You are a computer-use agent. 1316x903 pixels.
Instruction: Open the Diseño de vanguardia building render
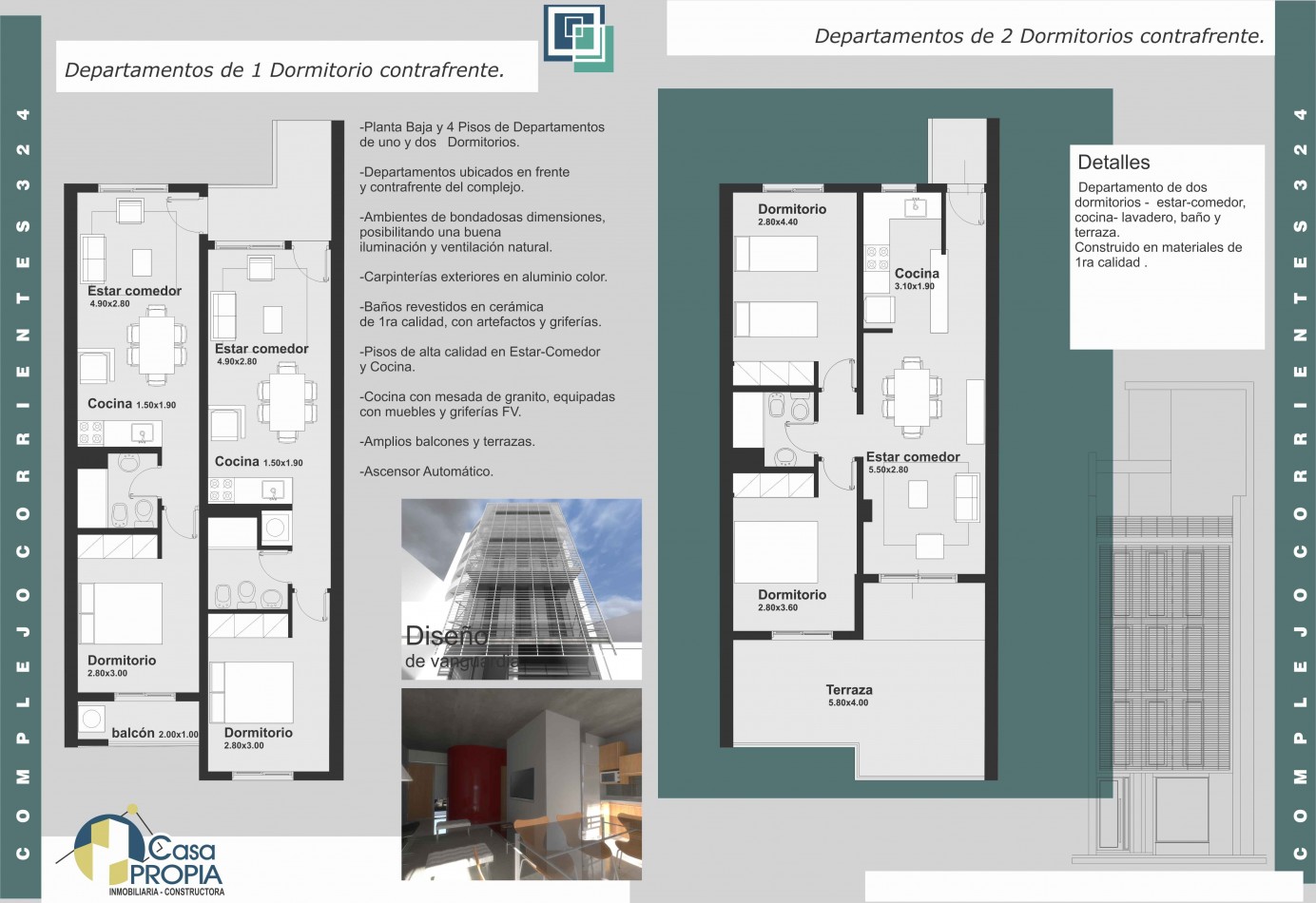(521, 589)
